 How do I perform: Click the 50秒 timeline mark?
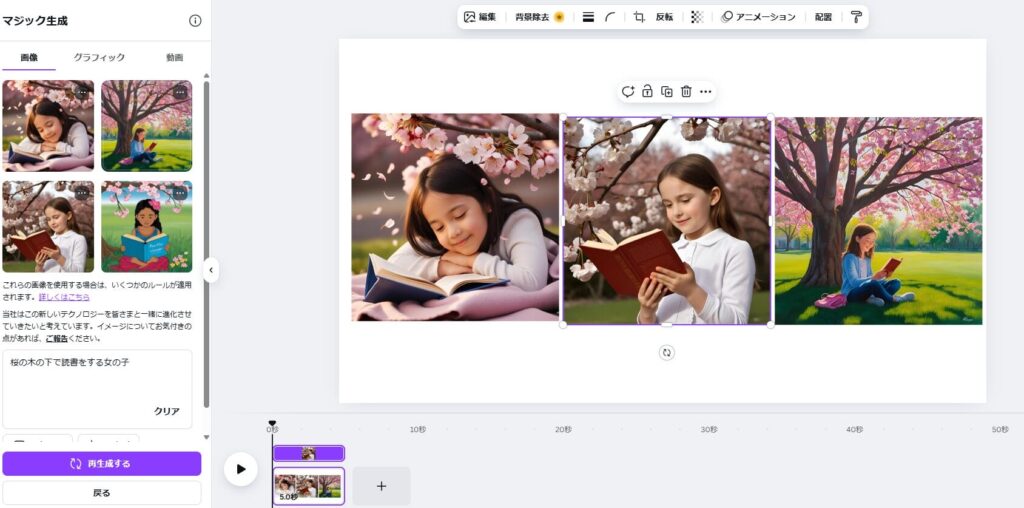(x=1000, y=429)
